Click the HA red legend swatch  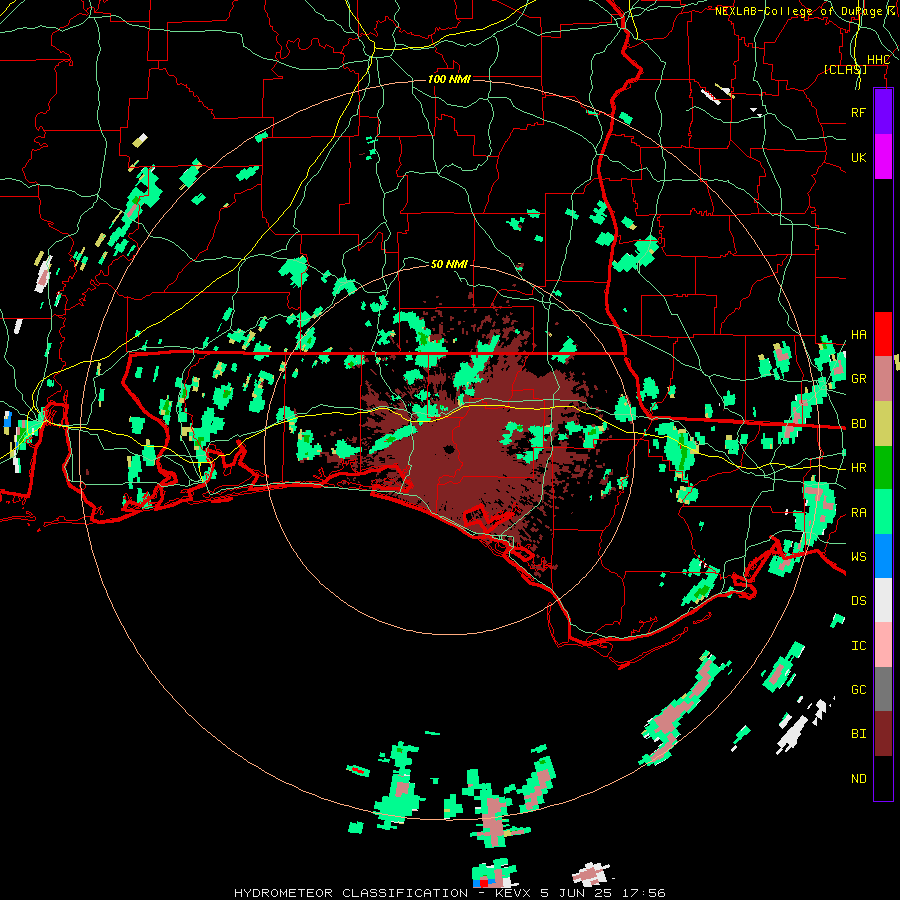[883, 334]
